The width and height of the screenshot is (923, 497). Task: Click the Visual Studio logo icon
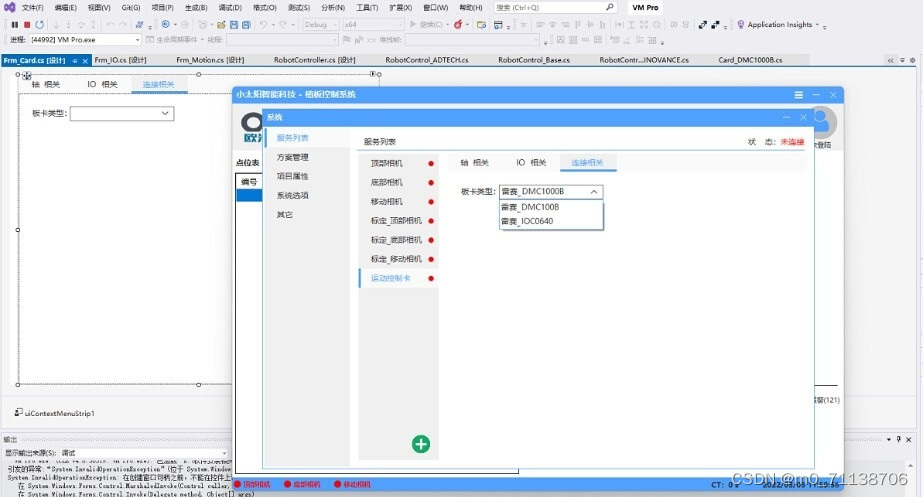pyautogui.click(x=9, y=8)
